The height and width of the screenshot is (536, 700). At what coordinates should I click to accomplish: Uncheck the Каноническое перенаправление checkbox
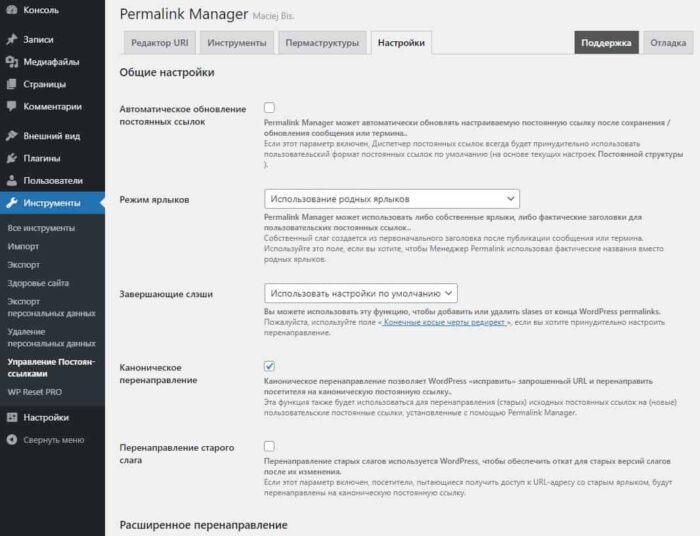click(x=270, y=367)
